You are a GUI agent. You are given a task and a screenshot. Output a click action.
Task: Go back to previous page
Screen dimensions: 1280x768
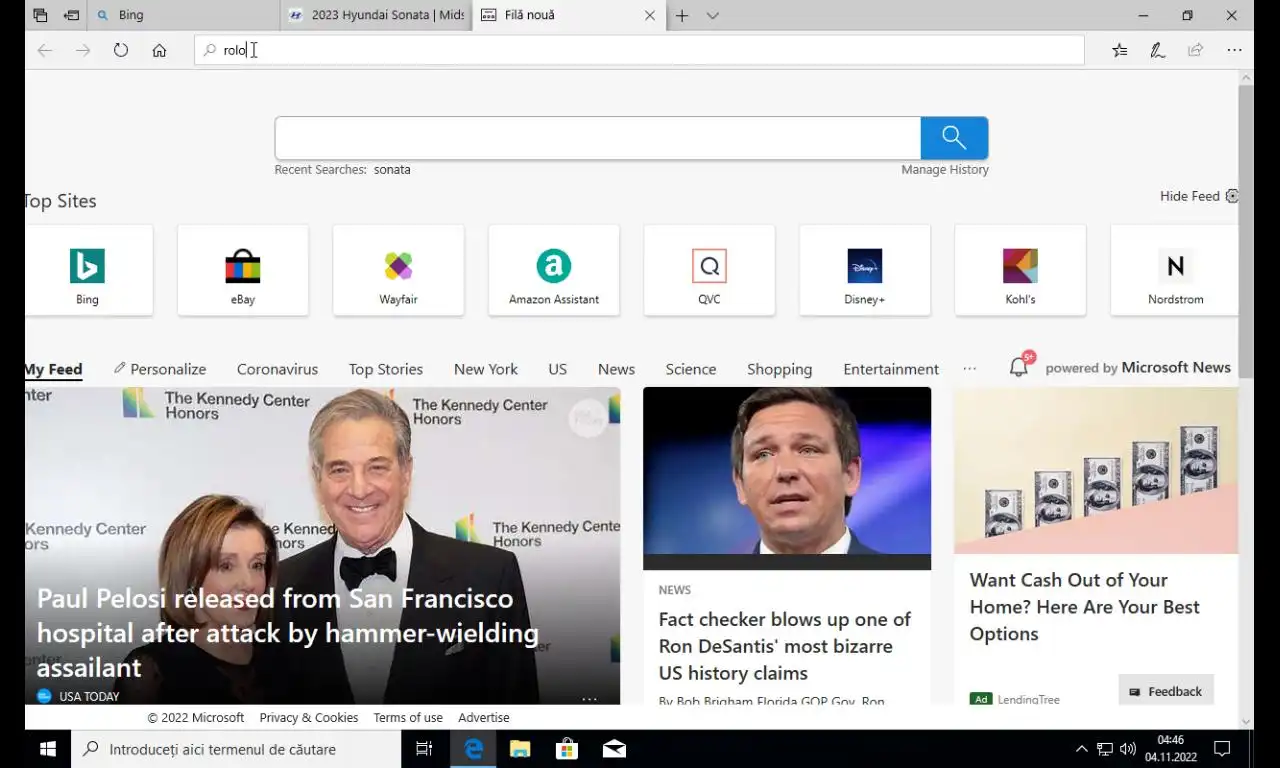pos(45,50)
